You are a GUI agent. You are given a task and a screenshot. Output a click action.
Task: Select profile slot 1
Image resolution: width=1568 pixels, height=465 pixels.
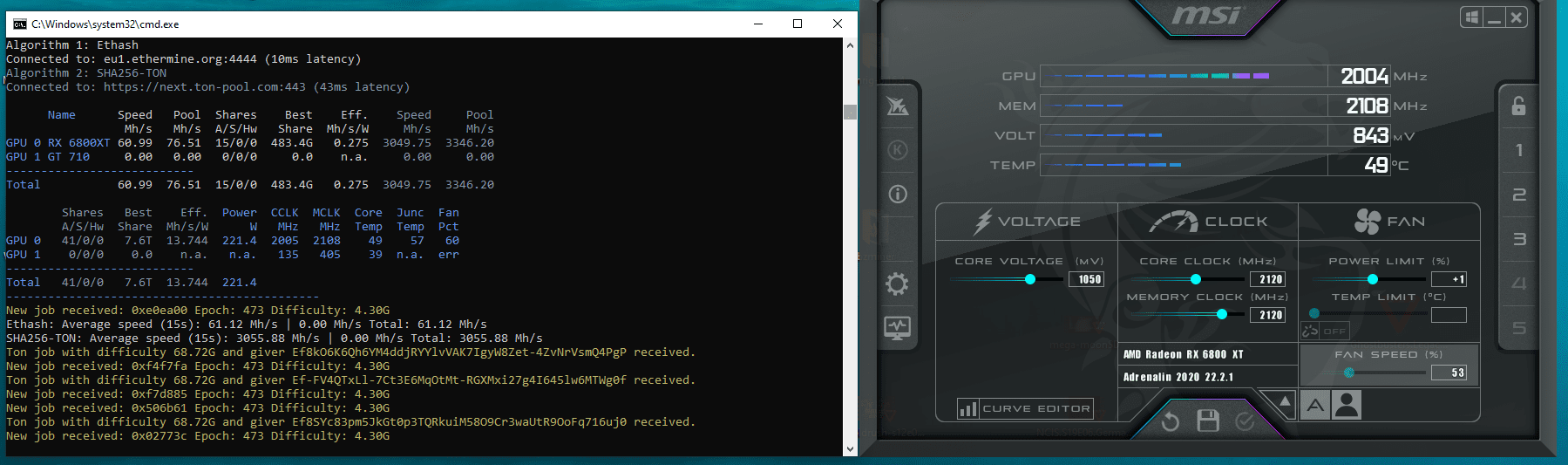tap(1519, 150)
